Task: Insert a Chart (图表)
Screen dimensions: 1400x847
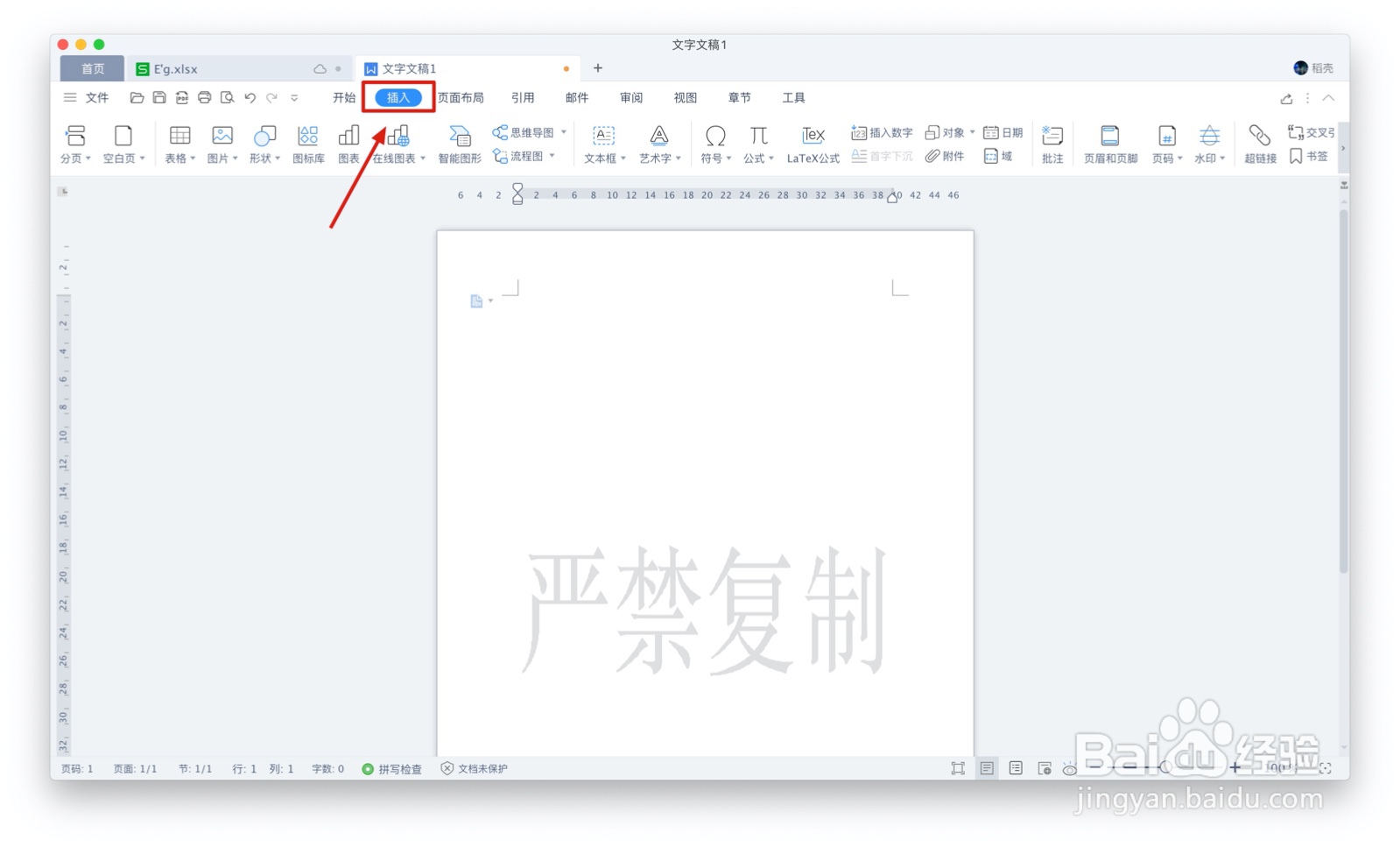Action: 348,145
